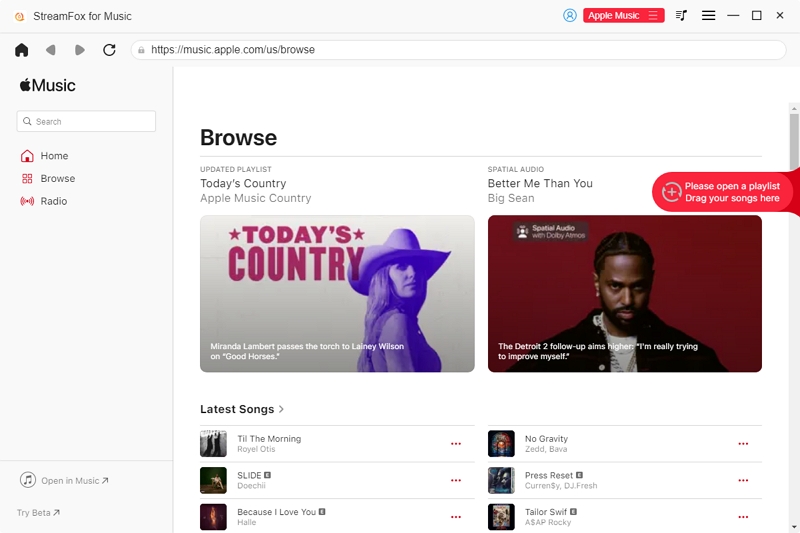The width and height of the screenshot is (800, 533).
Task: Open the Today's Country cover artwork
Action: [337, 293]
